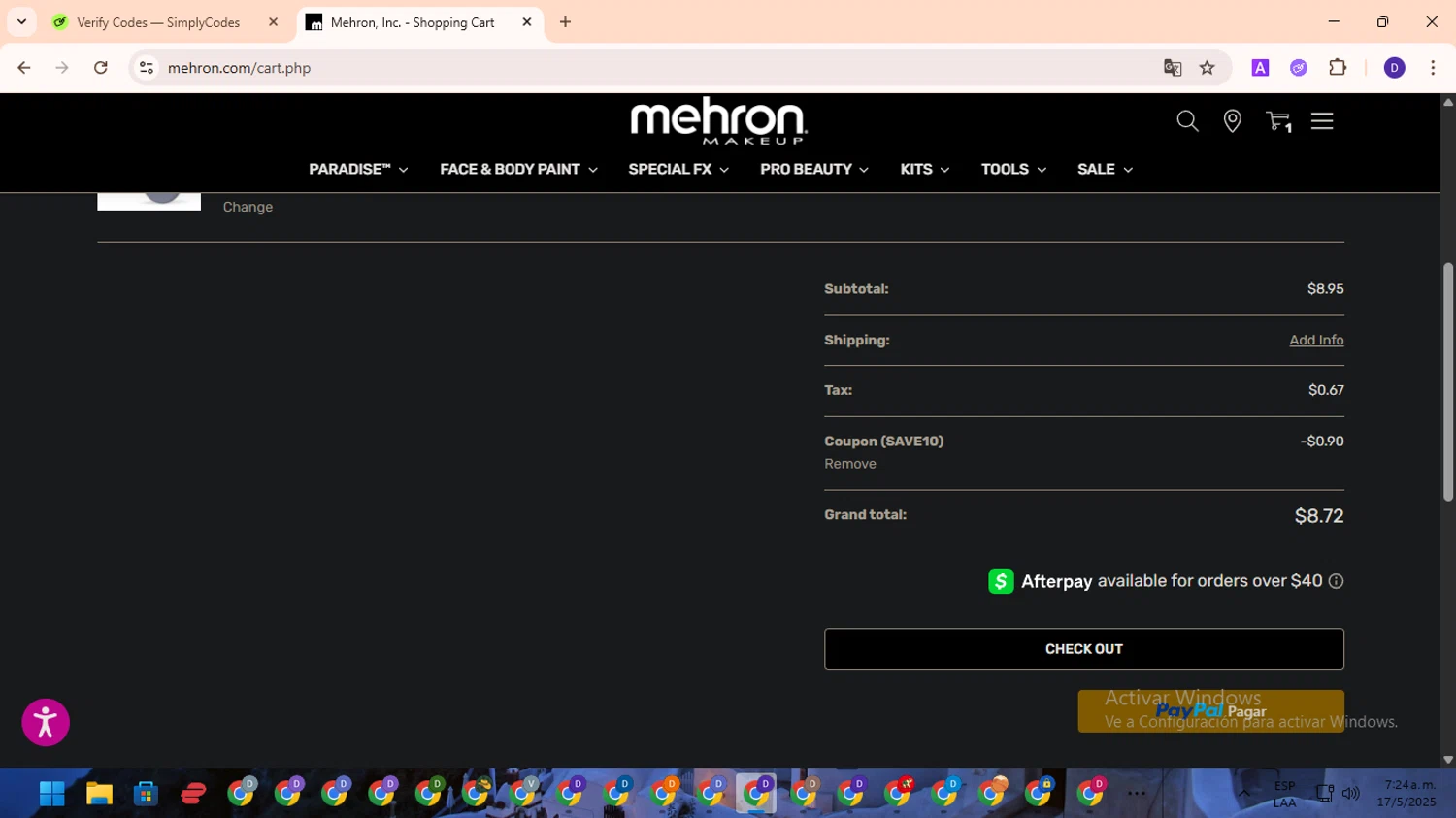
Task: Click the Change link under product
Action: [x=248, y=207]
